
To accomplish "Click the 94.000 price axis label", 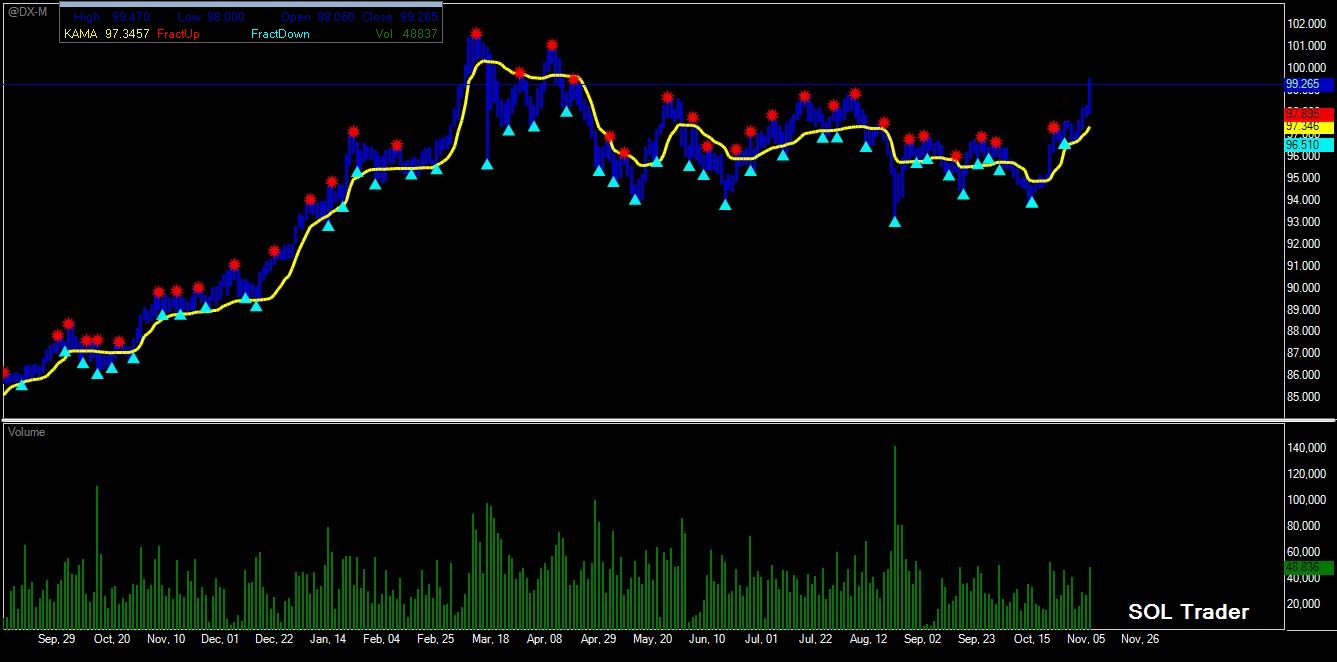I will [x=1305, y=200].
